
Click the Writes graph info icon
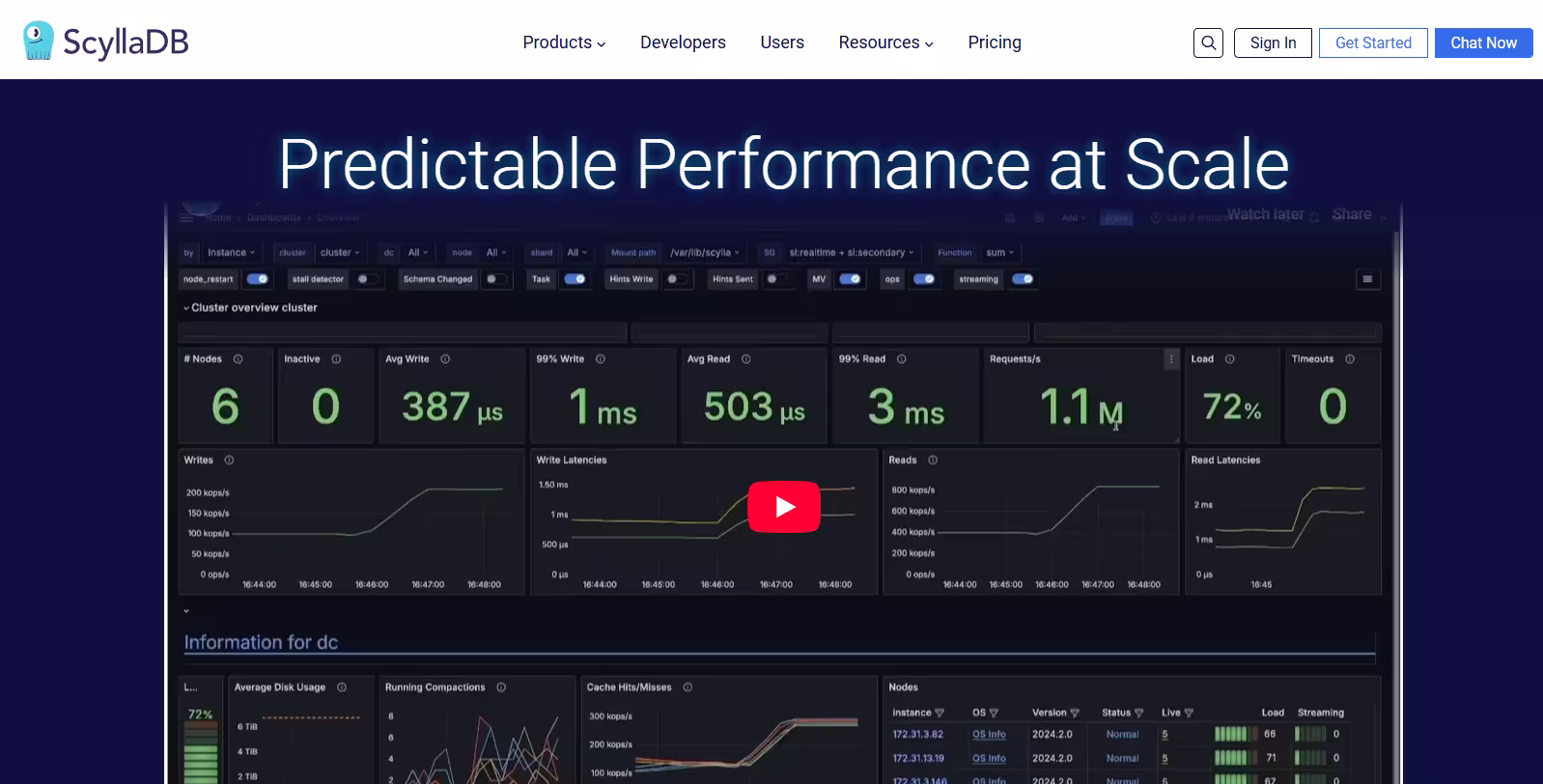coord(229,461)
